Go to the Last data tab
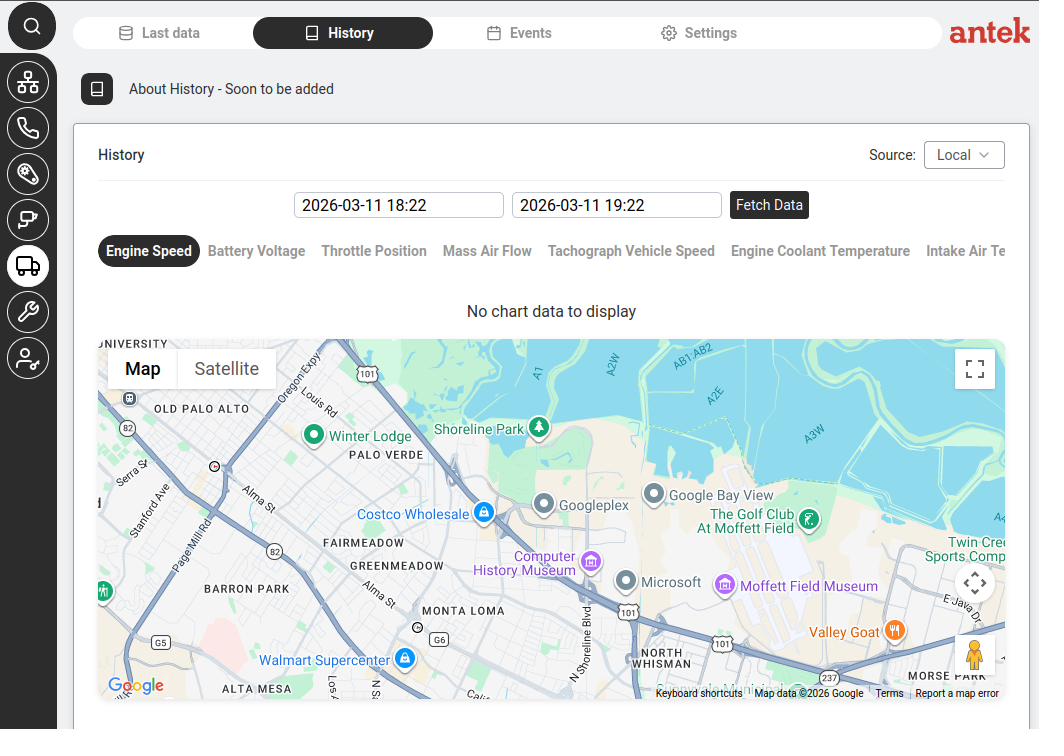Image resolution: width=1064 pixels, height=756 pixels. pos(159,33)
